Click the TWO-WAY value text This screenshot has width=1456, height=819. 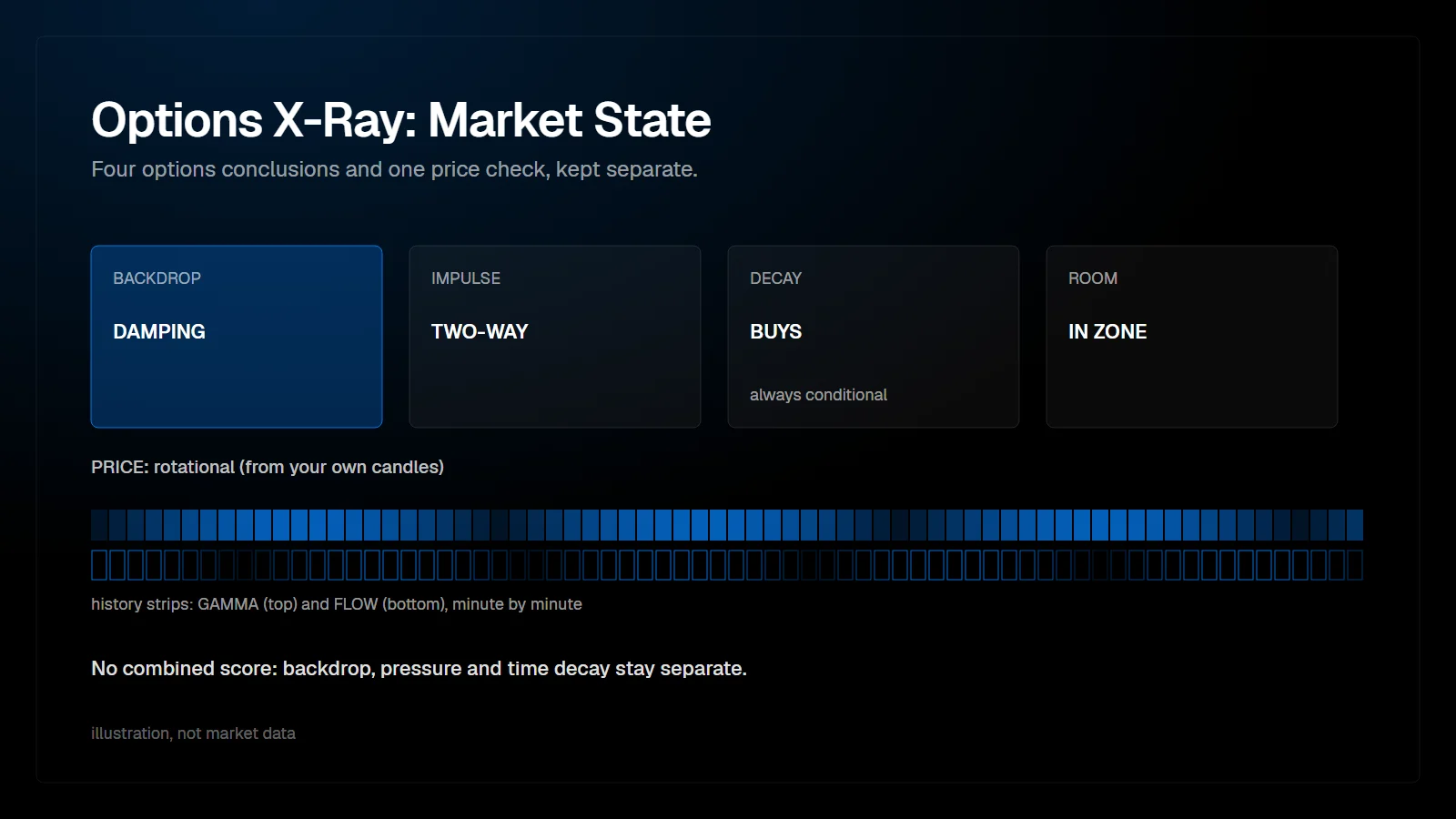[x=480, y=332]
